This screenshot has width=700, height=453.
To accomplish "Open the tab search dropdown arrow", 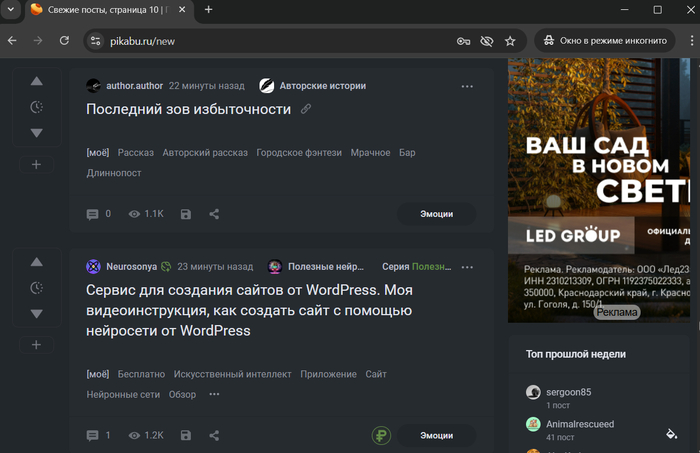I will point(11,9).
